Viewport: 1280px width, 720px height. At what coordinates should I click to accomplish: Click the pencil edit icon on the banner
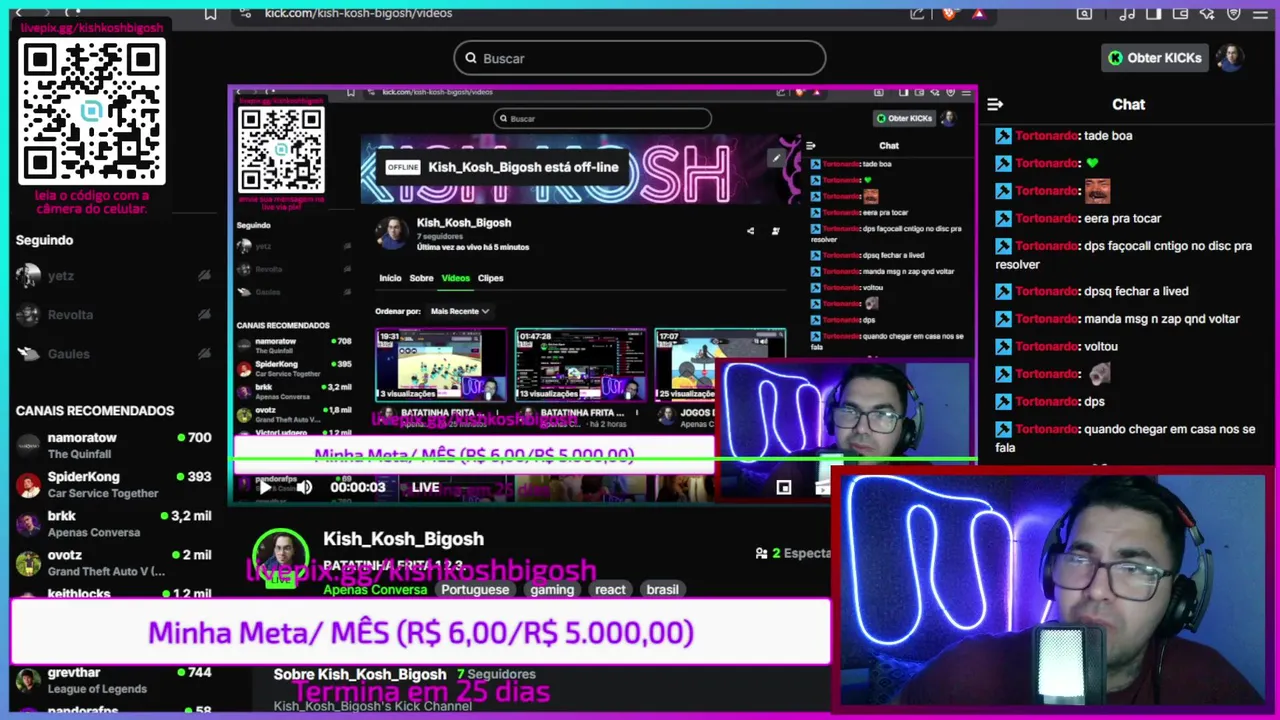(x=775, y=158)
